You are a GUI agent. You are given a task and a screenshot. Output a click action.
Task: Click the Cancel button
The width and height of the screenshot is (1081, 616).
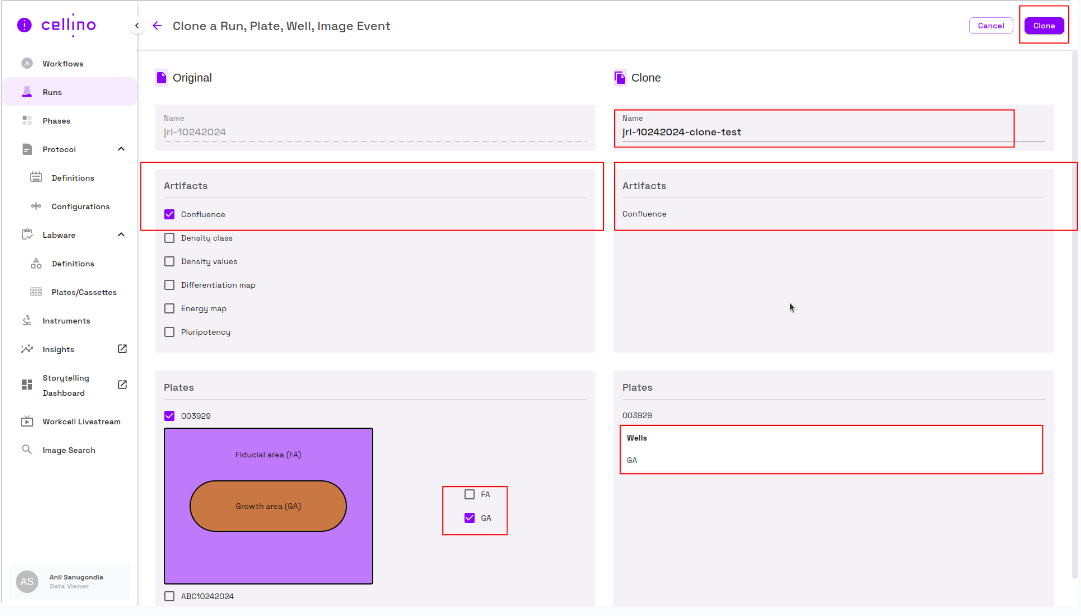(990, 26)
